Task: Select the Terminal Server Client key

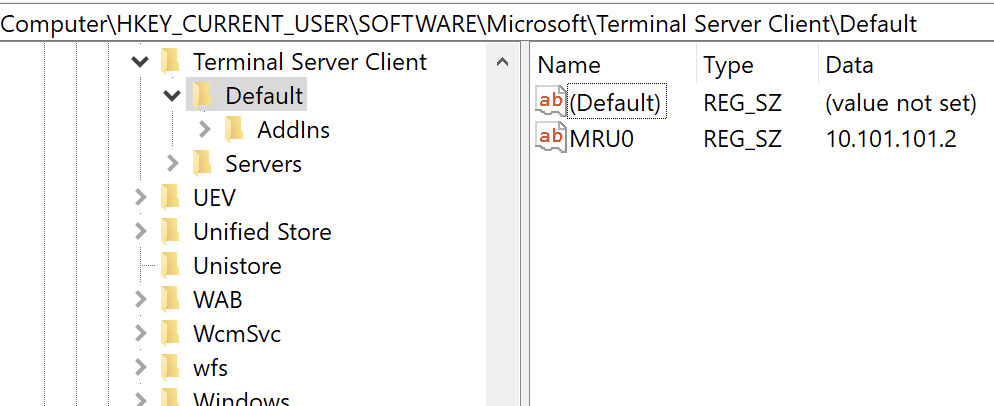Action: (x=310, y=62)
